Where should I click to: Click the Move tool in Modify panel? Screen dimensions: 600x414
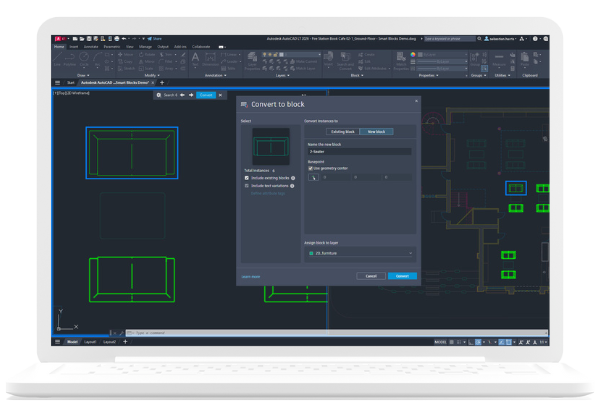(126, 55)
